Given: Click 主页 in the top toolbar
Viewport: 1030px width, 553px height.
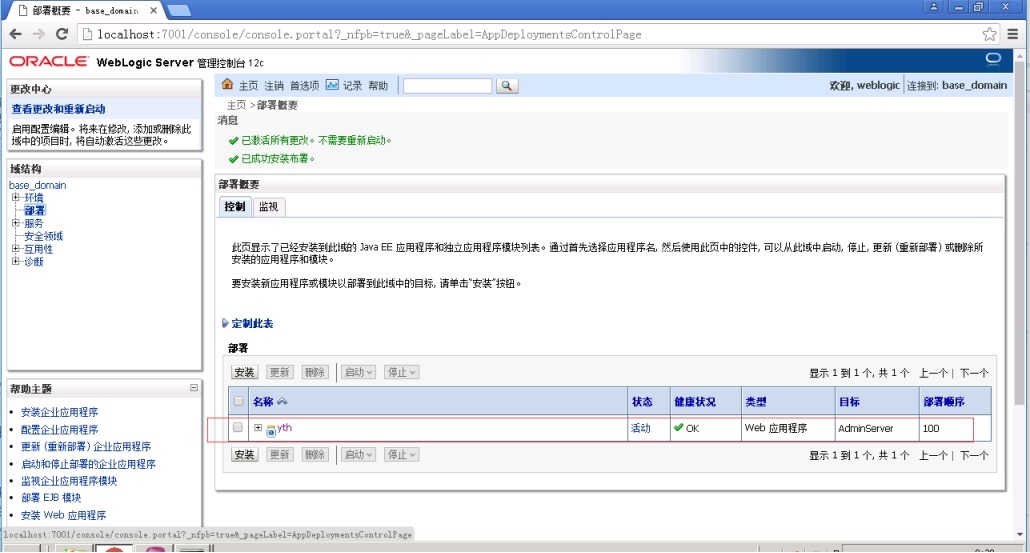Looking at the screenshot, I should tap(248, 85).
